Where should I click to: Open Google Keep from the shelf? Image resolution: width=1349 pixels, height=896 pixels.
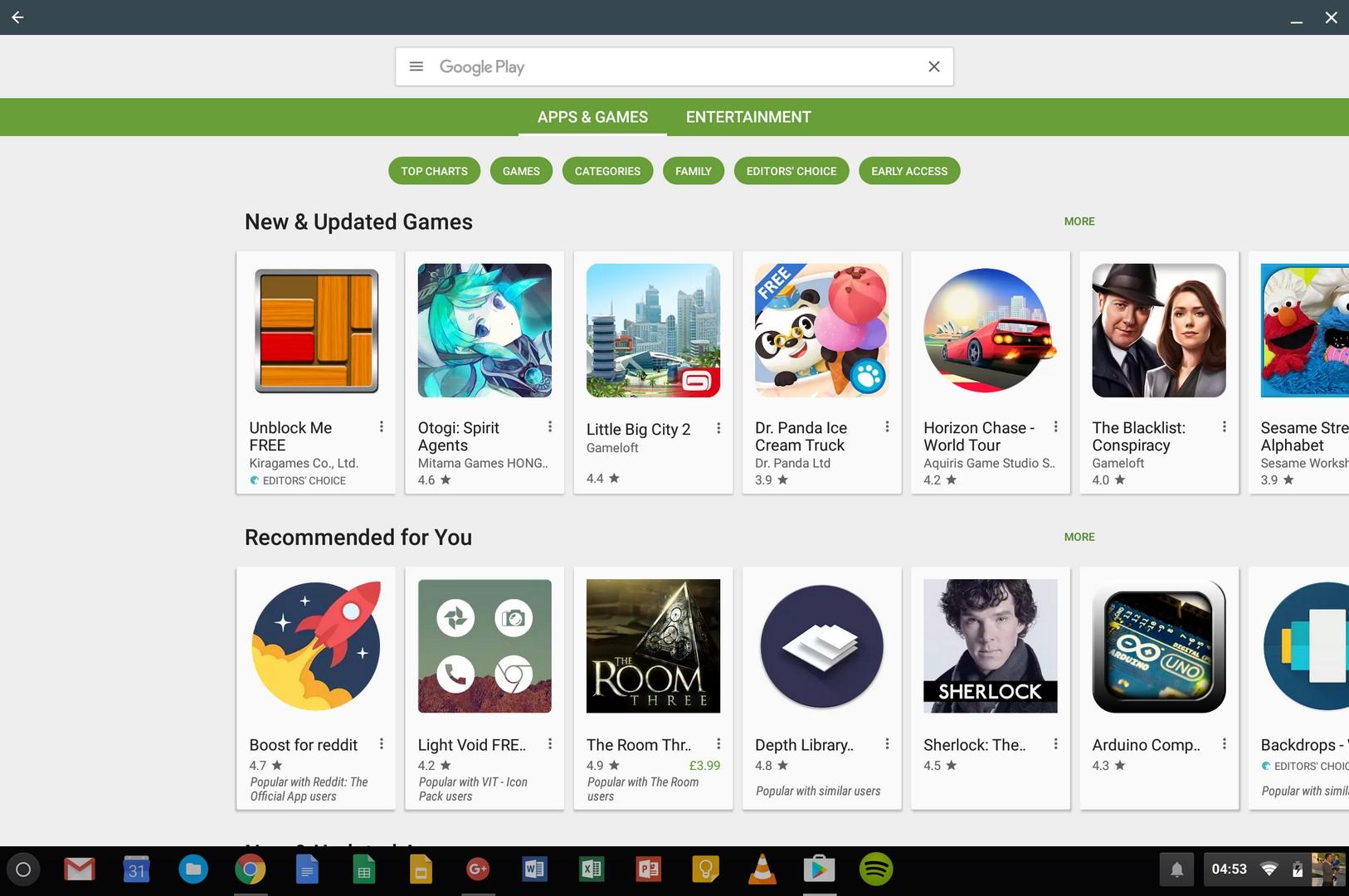point(705,869)
